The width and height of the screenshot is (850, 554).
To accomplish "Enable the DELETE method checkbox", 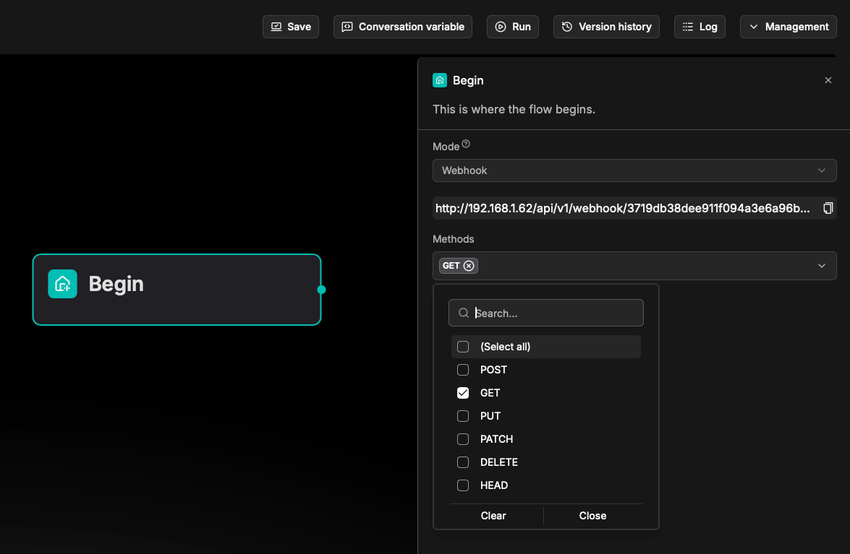I will 463,462.
